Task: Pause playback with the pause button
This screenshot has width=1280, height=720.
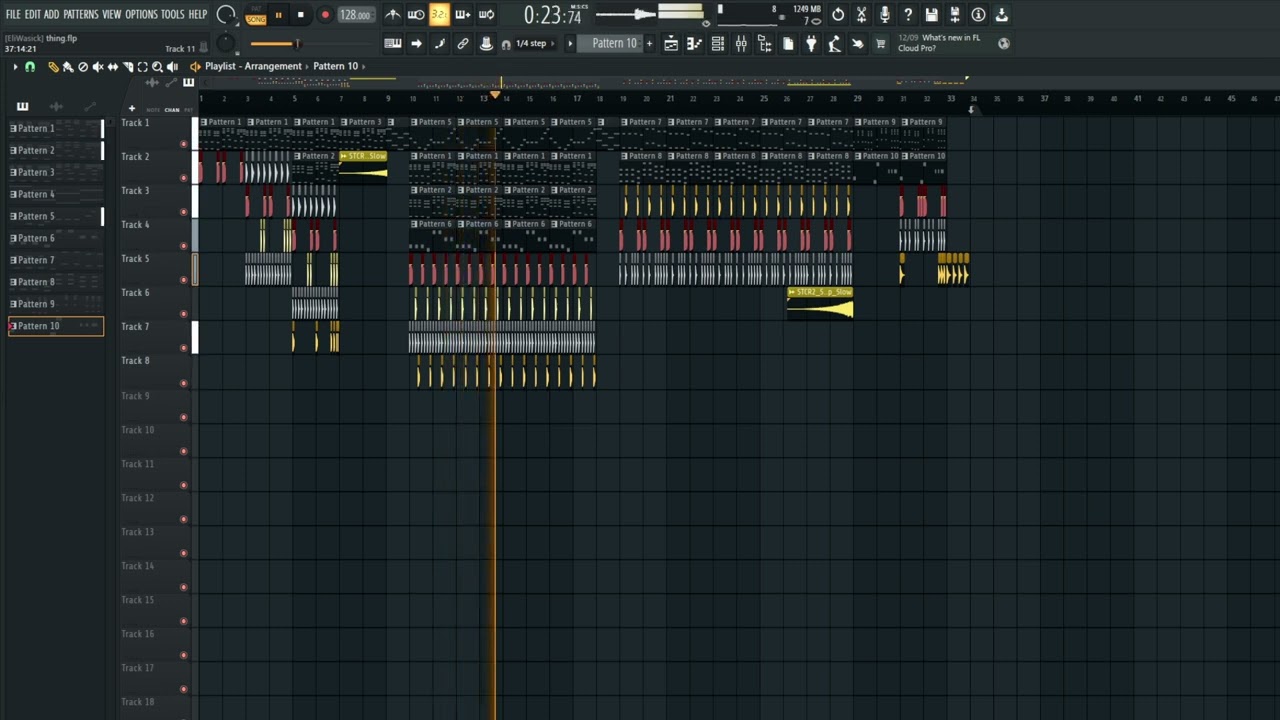Action: [x=277, y=15]
